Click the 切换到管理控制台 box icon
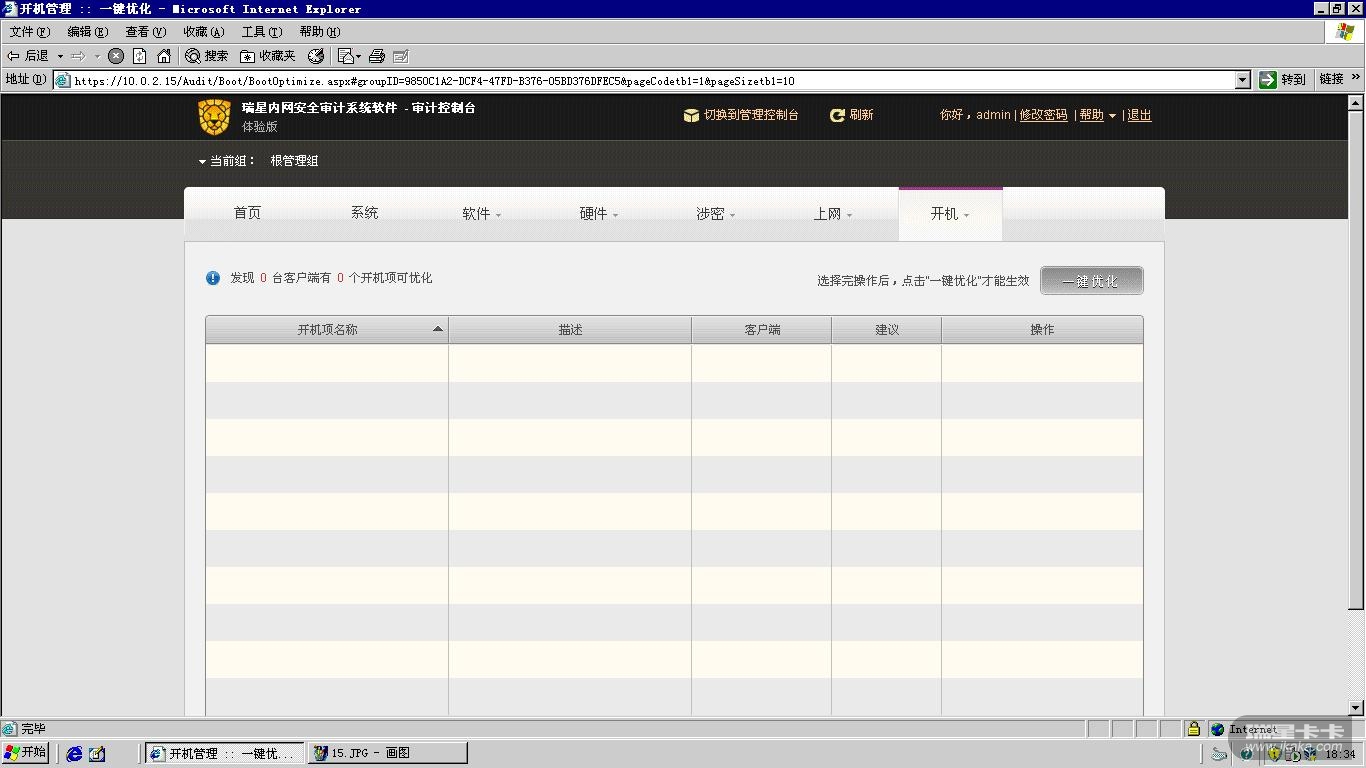Viewport: 1366px width, 768px height. pyautogui.click(x=691, y=116)
